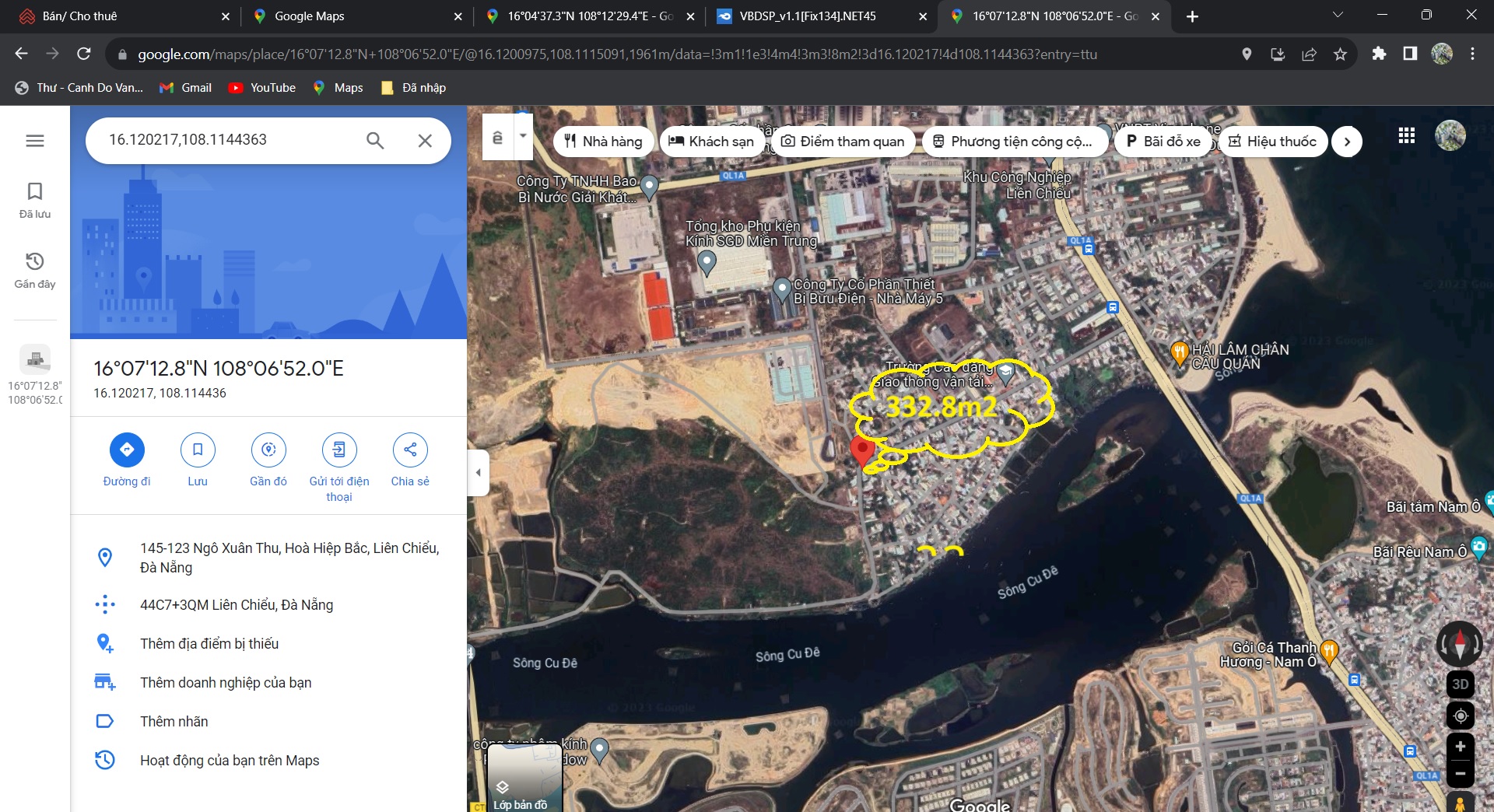Bookmark this page star icon
The height and width of the screenshot is (812, 1494).
pyautogui.click(x=1340, y=54)
